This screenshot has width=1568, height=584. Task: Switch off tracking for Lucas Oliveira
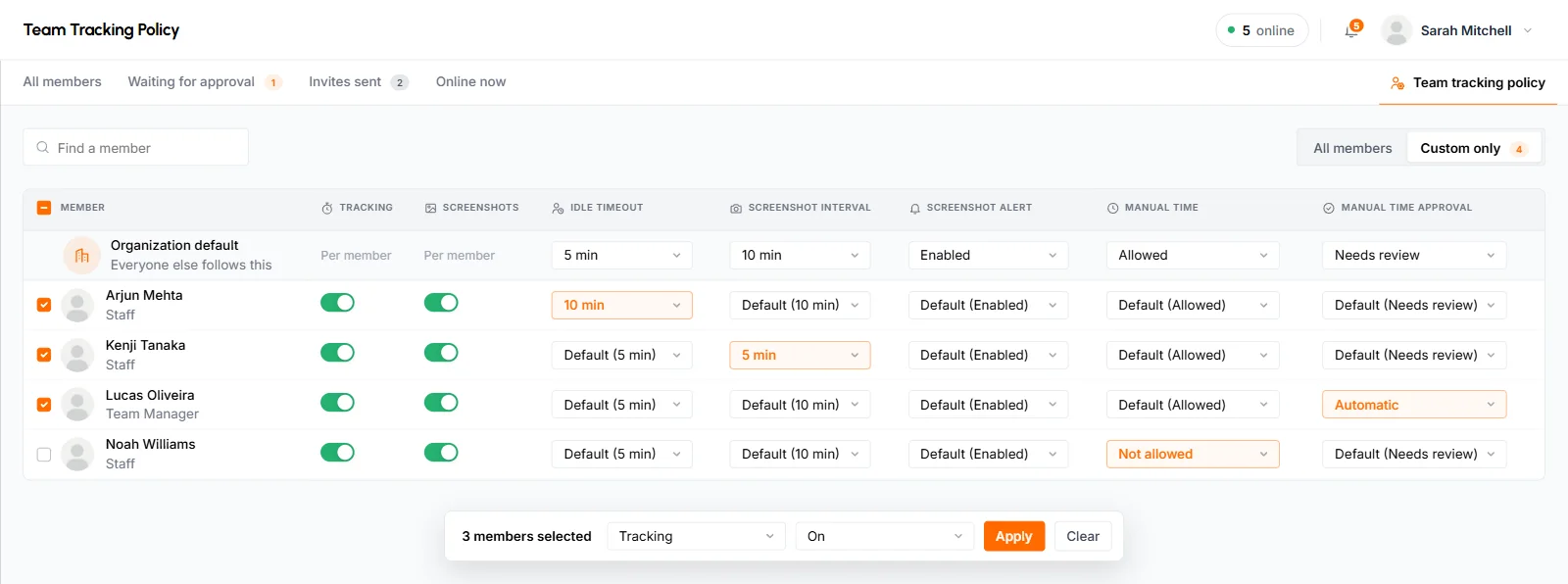click(x=337, y=403)
